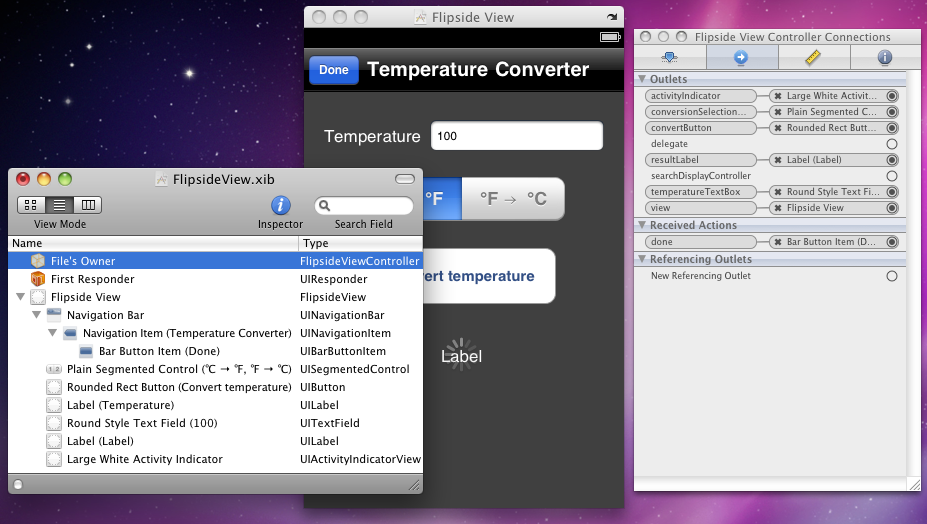Open the Attributes inspector tab

[669, 57]
